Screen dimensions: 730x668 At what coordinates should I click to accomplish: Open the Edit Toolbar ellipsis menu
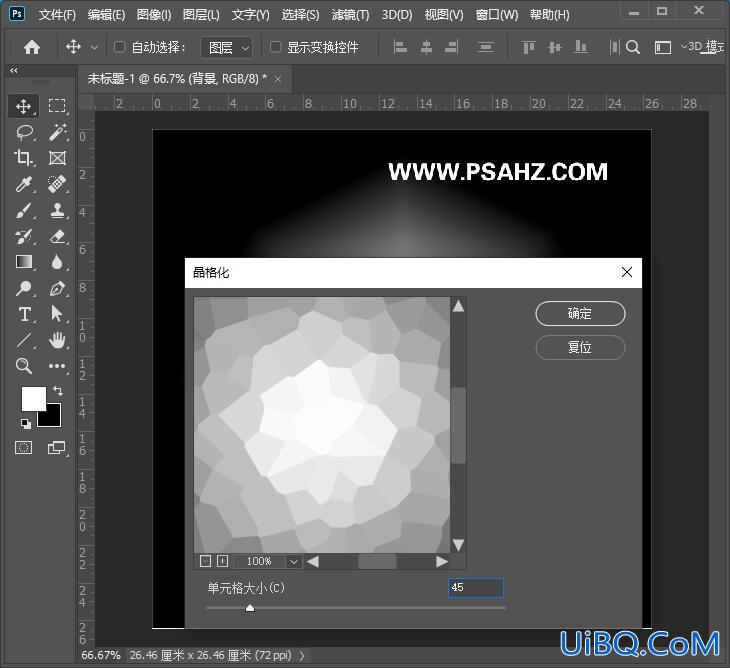57,366
